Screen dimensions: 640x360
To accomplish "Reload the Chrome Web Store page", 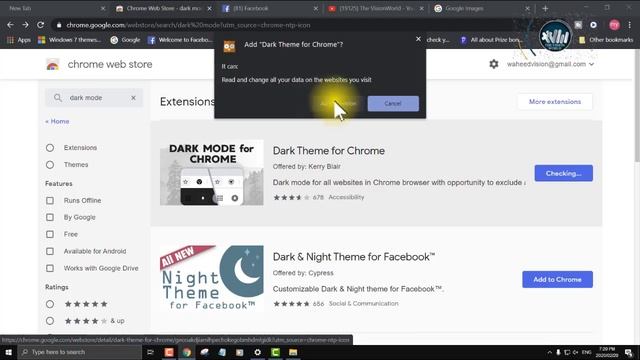I will [x=40, y=25].
